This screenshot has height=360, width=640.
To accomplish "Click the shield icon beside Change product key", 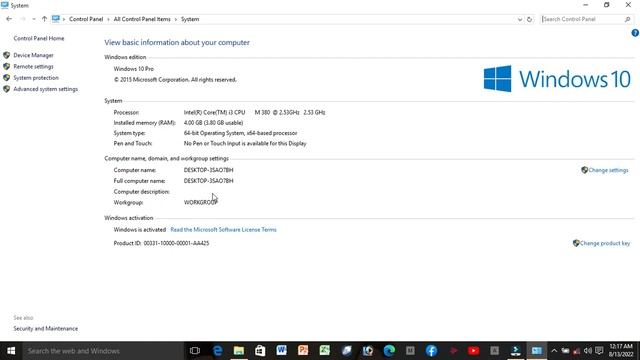I will [576, 243].
